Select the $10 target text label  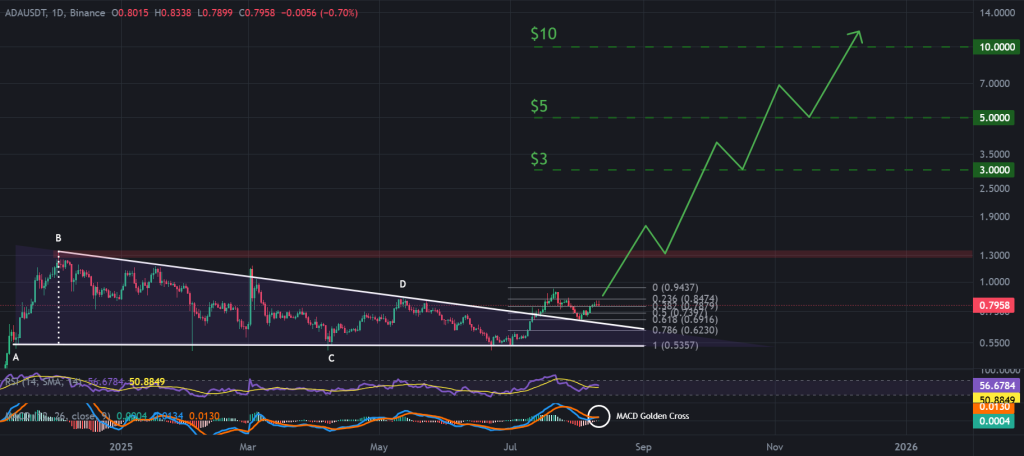544,33
